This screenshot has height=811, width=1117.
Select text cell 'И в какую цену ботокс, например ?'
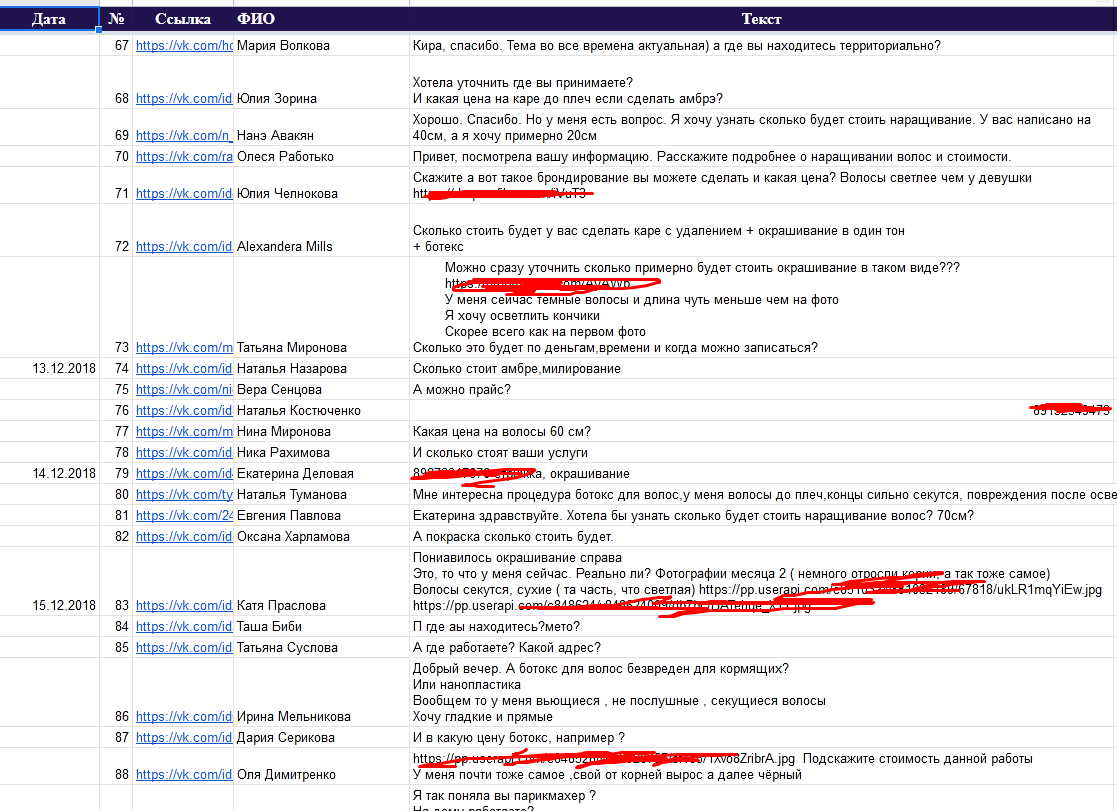pos(763,738)
